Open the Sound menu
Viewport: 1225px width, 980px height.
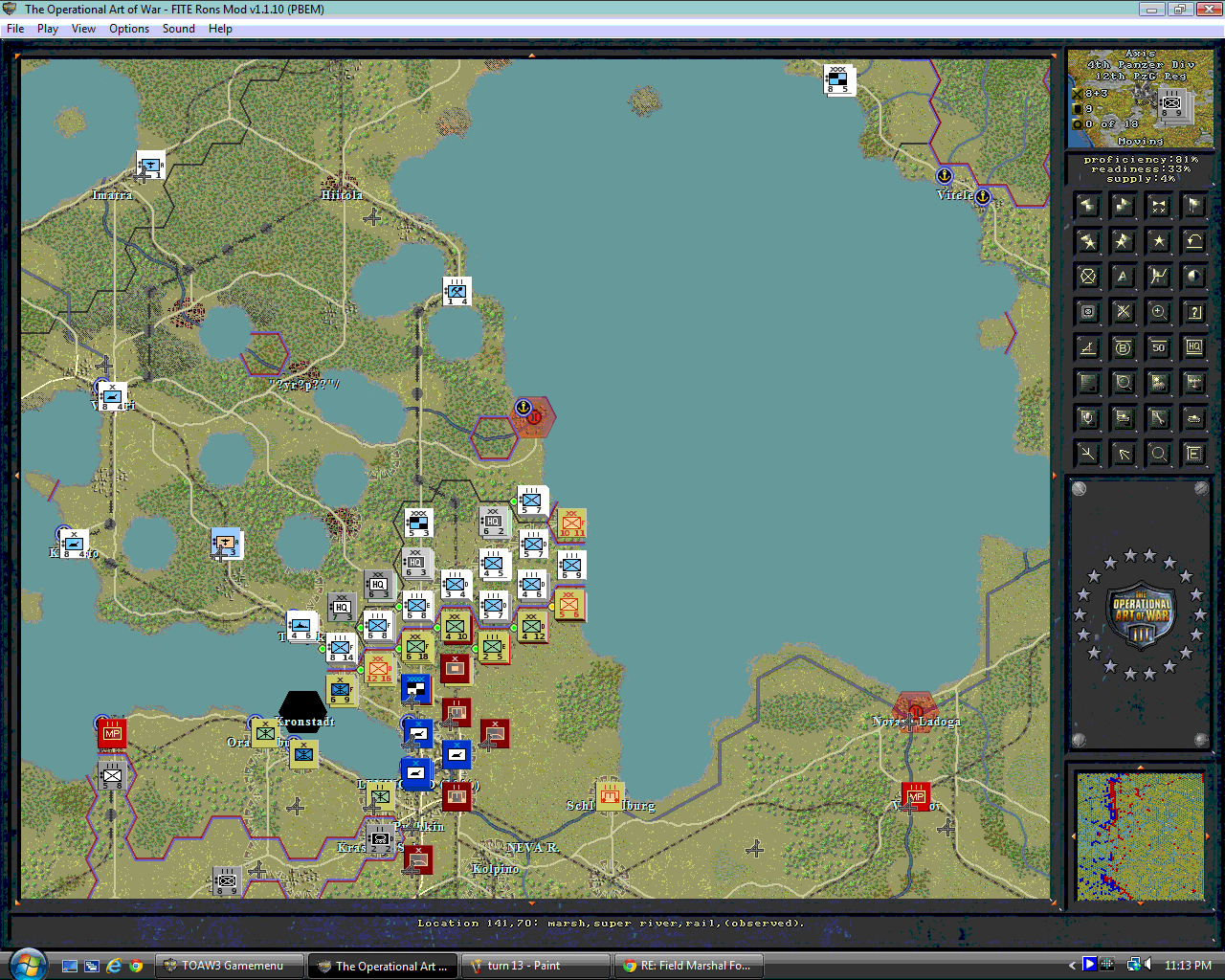click(x=179, y=29)
